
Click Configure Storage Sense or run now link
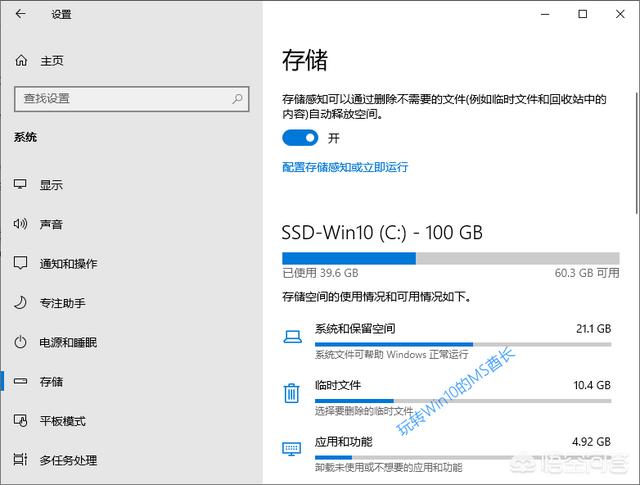point(345,168)
